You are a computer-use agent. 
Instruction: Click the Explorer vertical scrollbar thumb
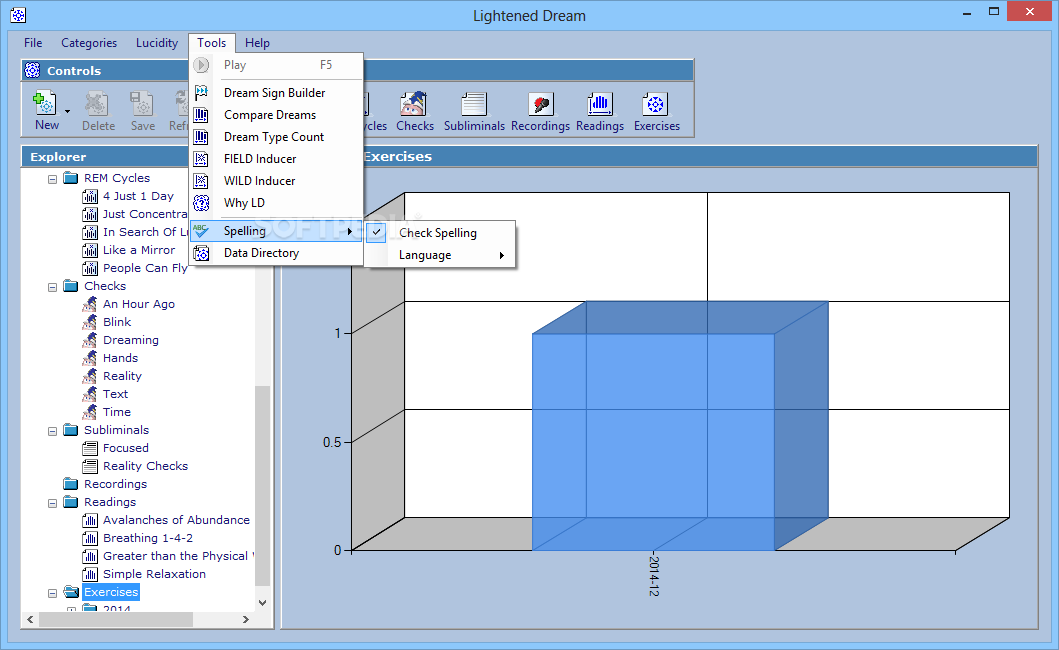coord(263,485)
